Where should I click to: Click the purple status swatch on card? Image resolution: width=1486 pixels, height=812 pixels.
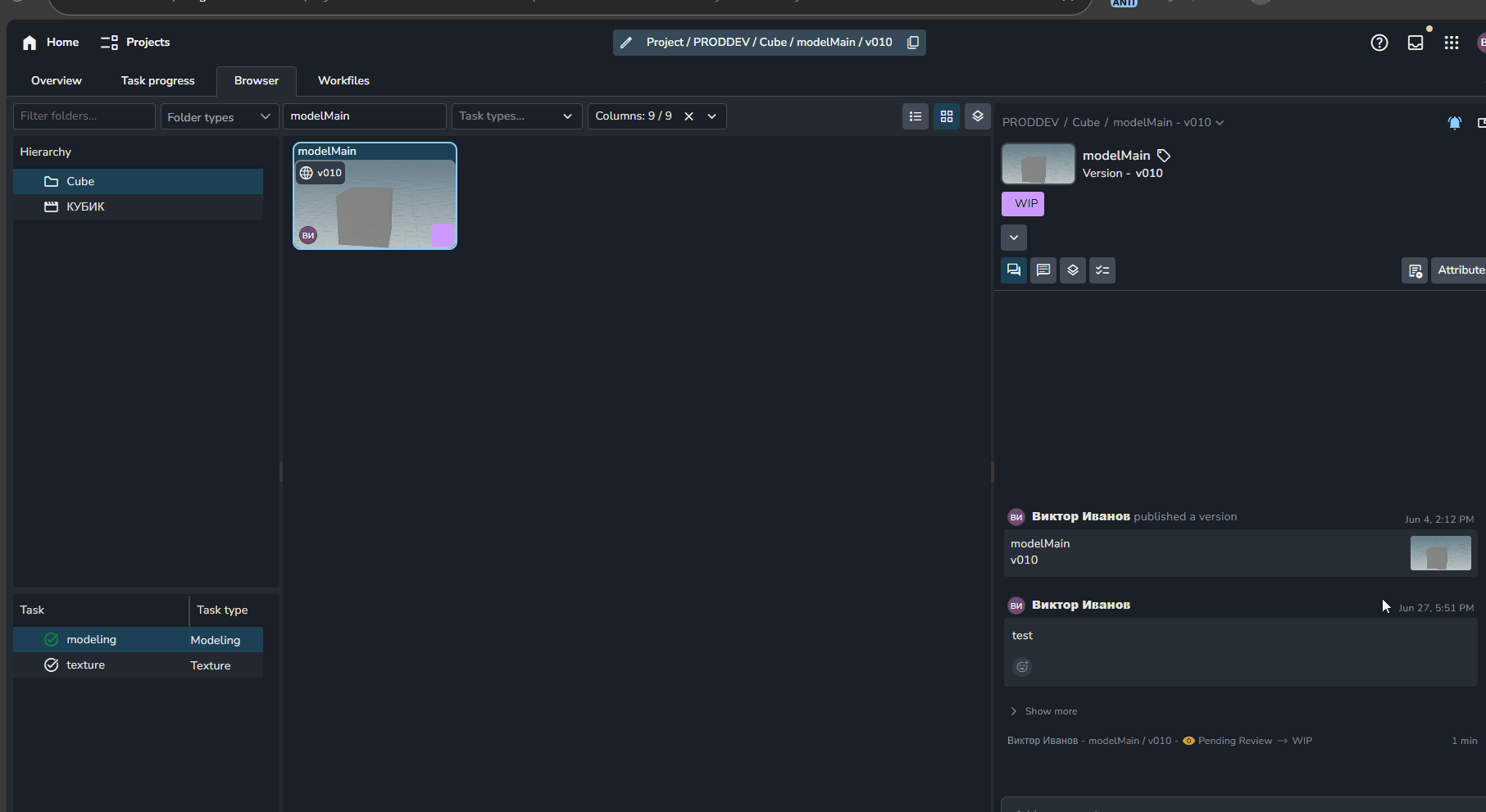coord(442,235)
